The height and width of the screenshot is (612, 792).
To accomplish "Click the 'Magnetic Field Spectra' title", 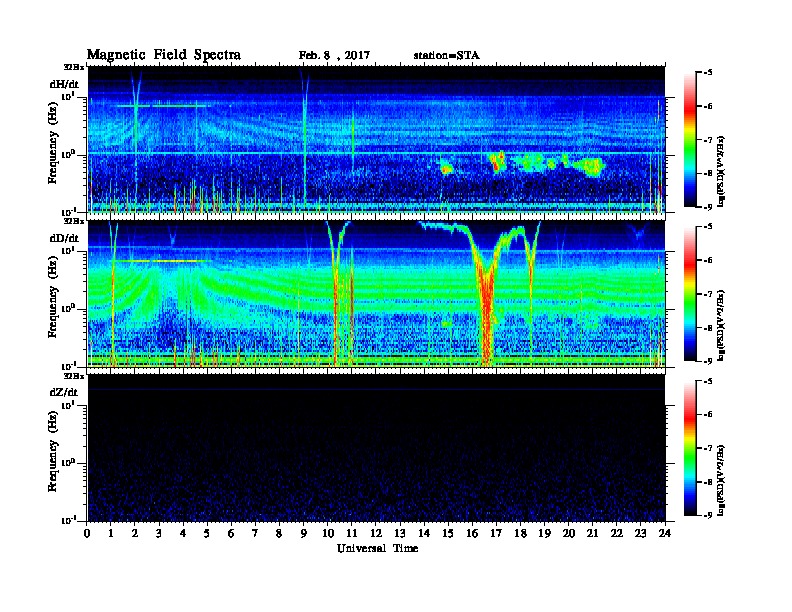I will point(164,55).
